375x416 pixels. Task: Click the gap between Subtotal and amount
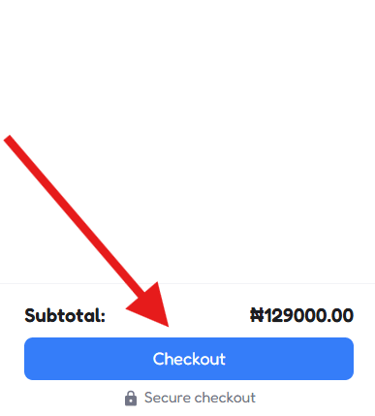178,315
